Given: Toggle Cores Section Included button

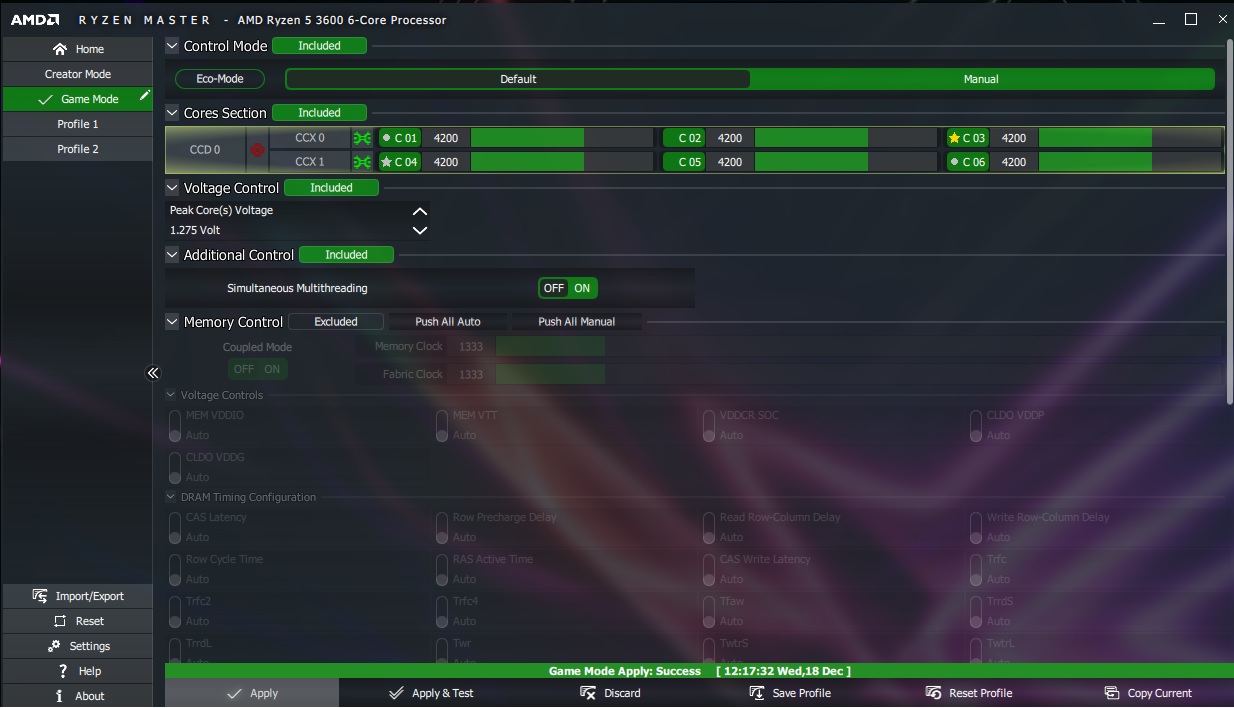Looking at the screenshot, I should click(319, 113).
